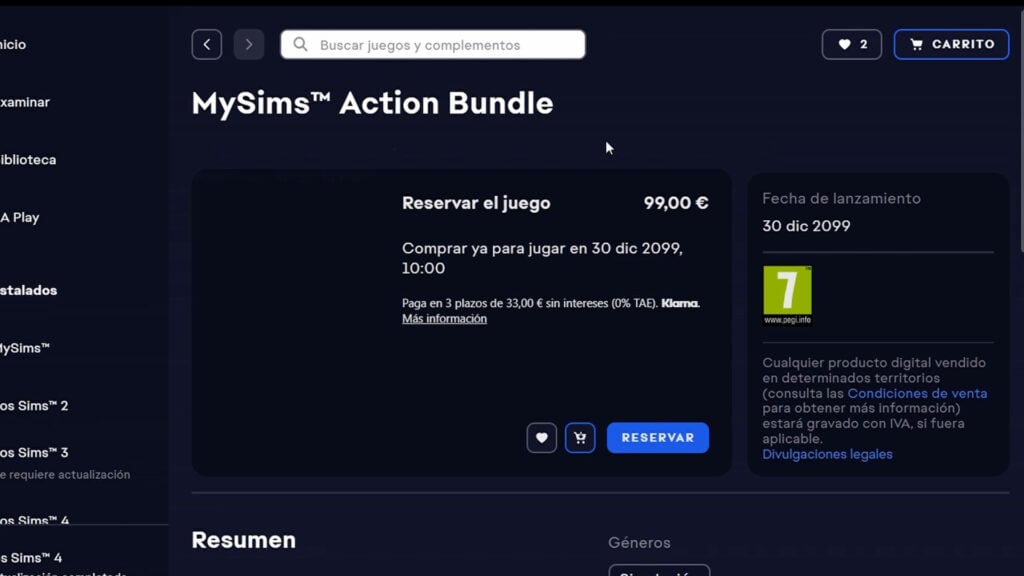
Task: Open Biblioteca in sidebar
Action: tap(28, 159)
